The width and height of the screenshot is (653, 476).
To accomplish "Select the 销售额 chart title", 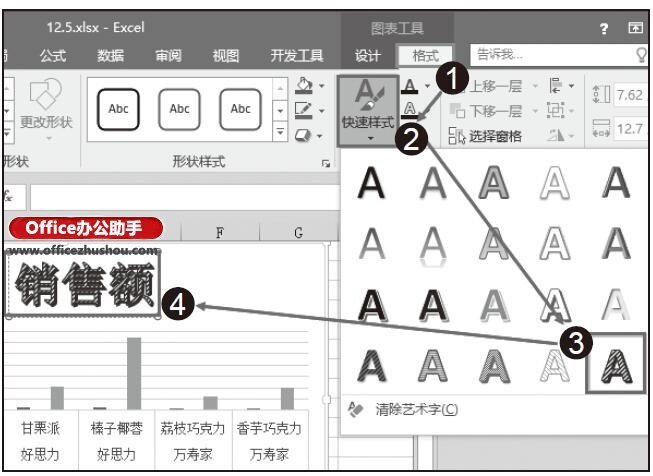I will (x=83, y=286).
